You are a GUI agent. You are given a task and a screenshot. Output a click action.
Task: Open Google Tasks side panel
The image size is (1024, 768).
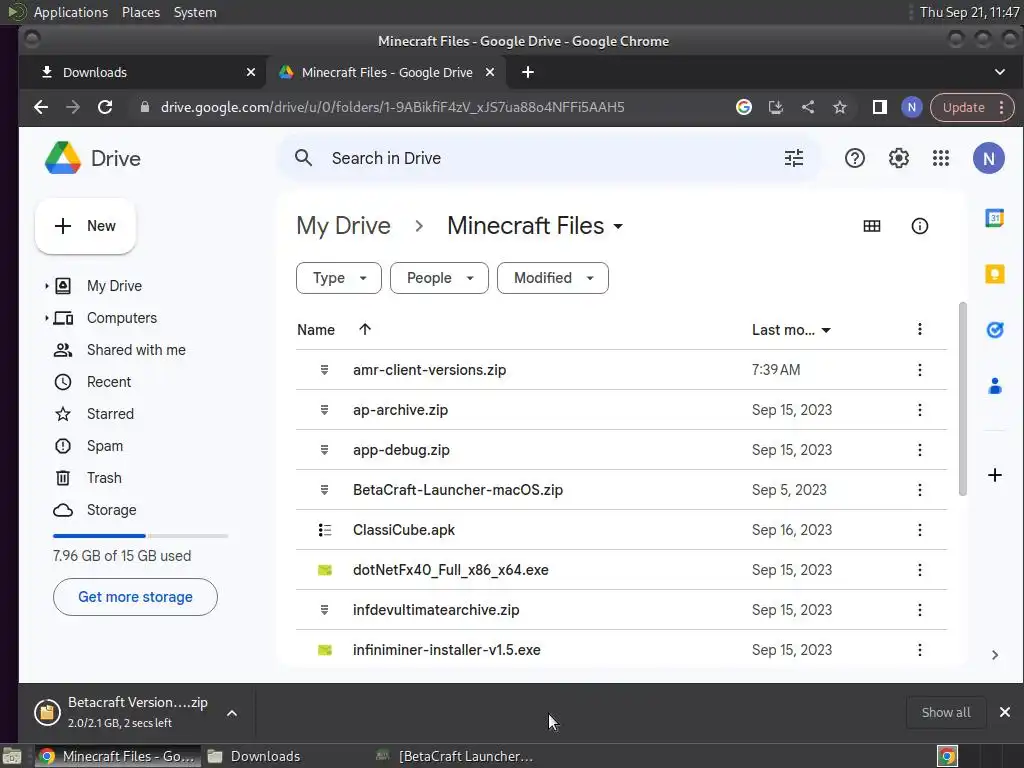[x=995, y=330]
